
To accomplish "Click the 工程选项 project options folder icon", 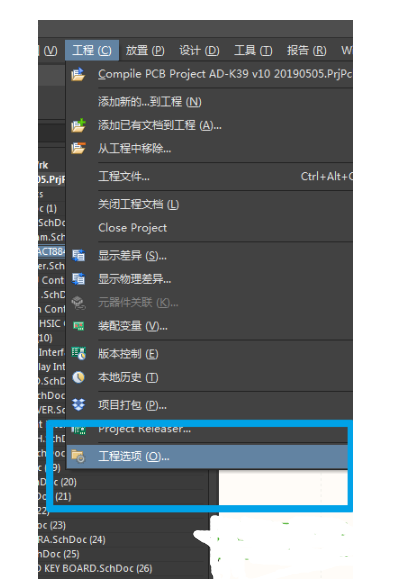I will point(78,456).
